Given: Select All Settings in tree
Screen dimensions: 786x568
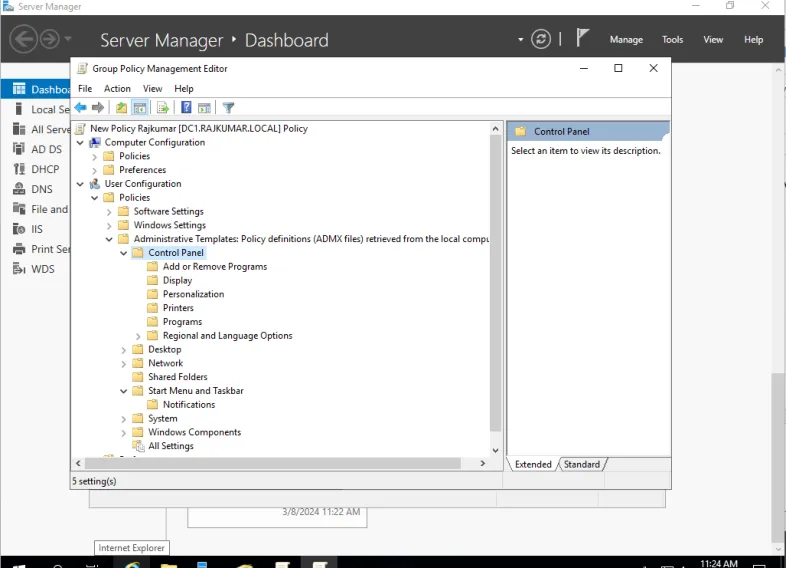Looking at the screenshot, I should [170, 446].
